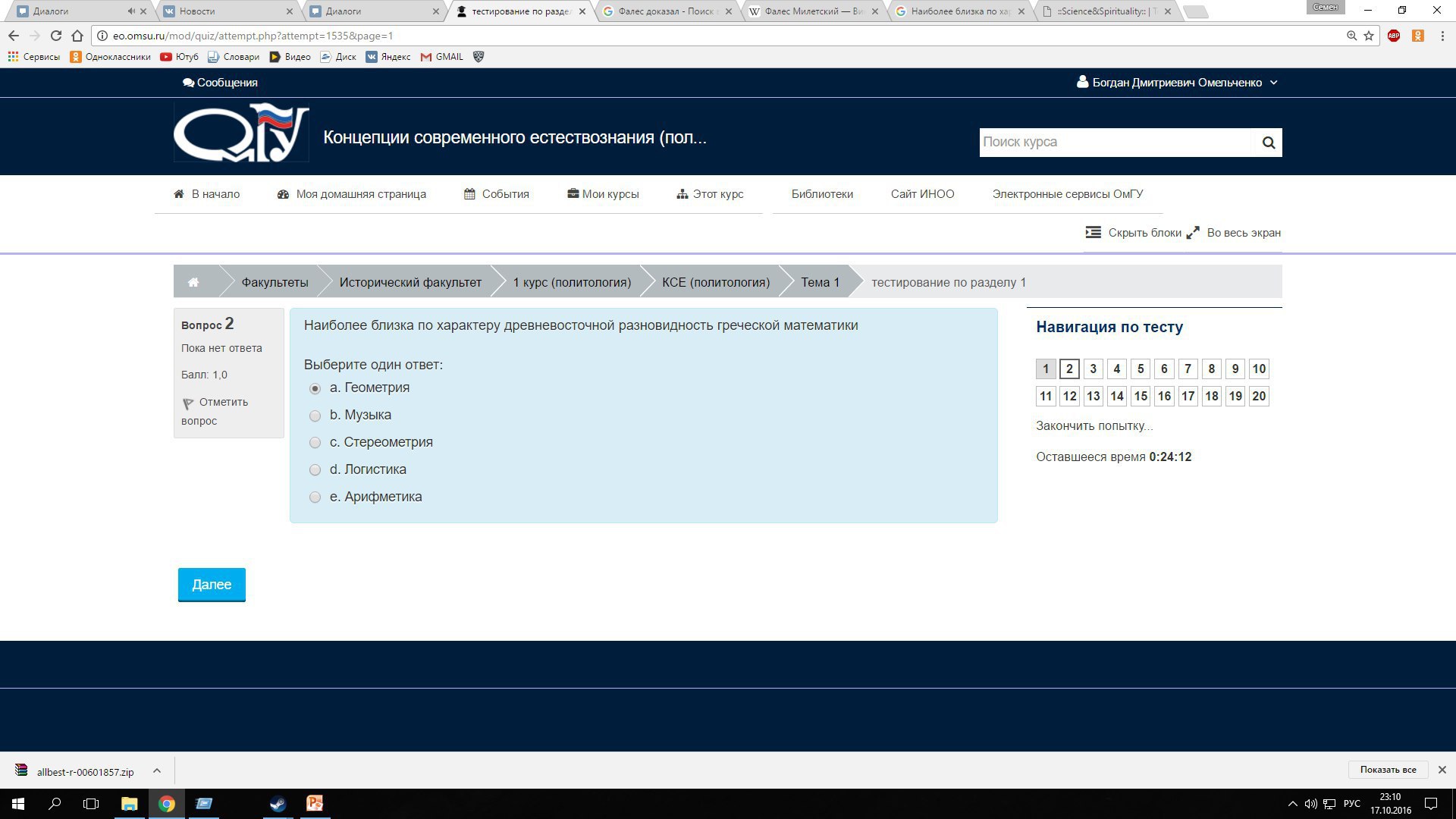Click the Закончить попытку link
Image resolution: width=1456 pixels, height=819 pixels.
click(x=1094, y=425)
